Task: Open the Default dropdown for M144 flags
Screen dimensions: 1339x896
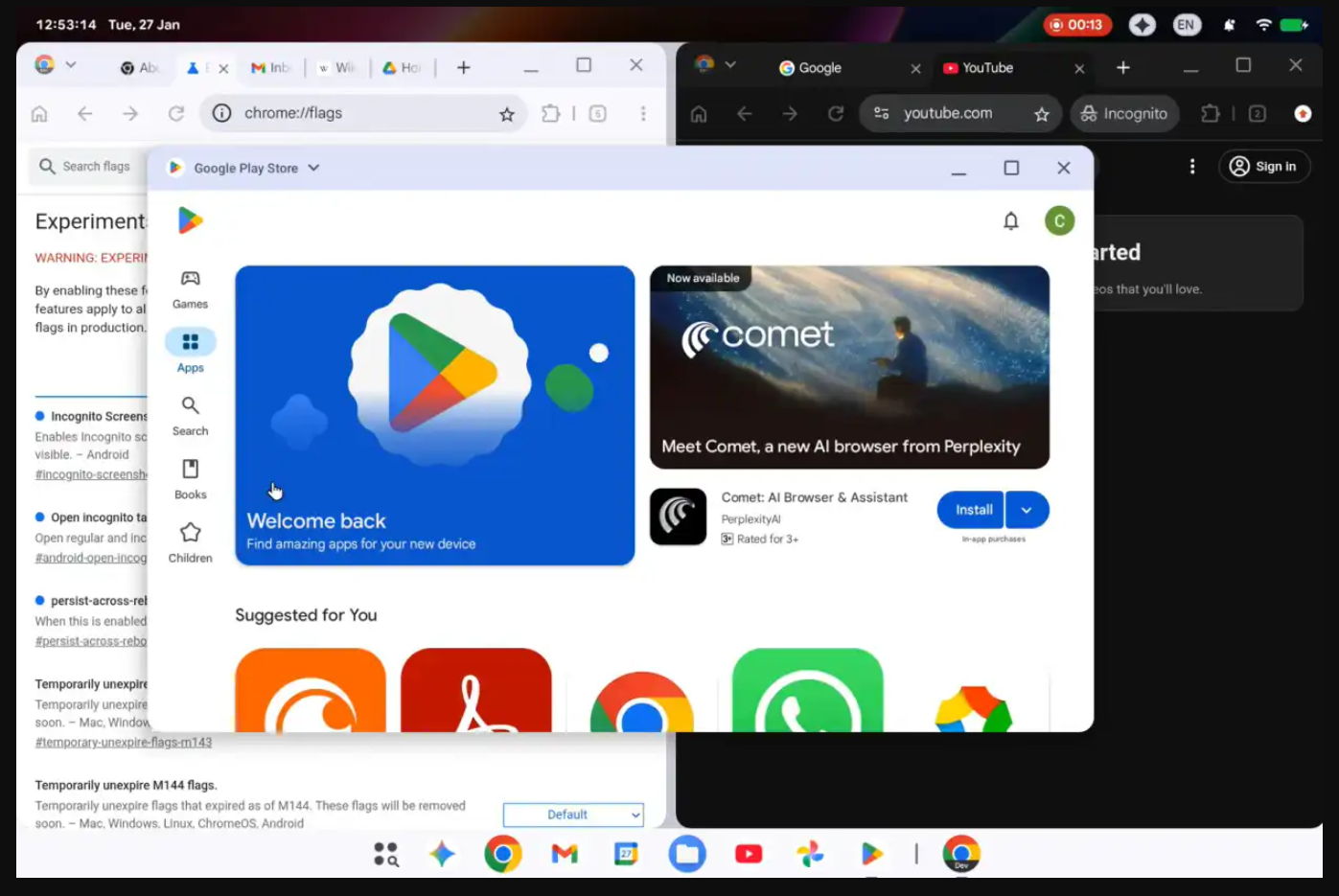Action: (573, 814)
